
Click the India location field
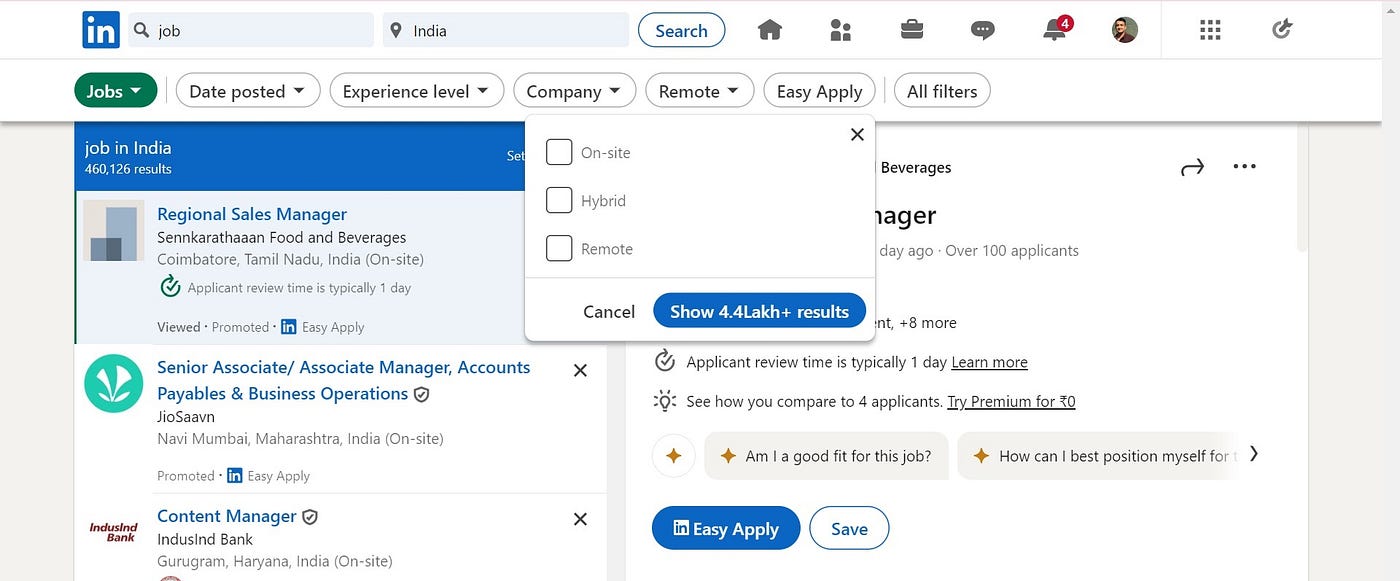(506, 30)
